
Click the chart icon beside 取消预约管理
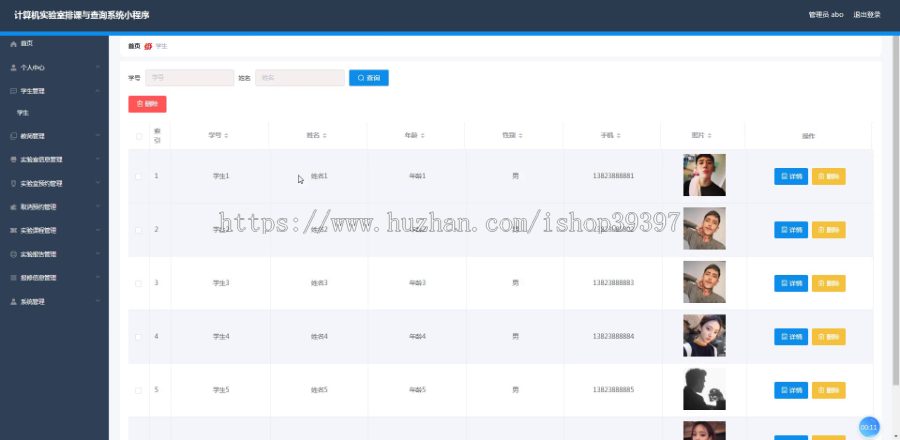13,207
